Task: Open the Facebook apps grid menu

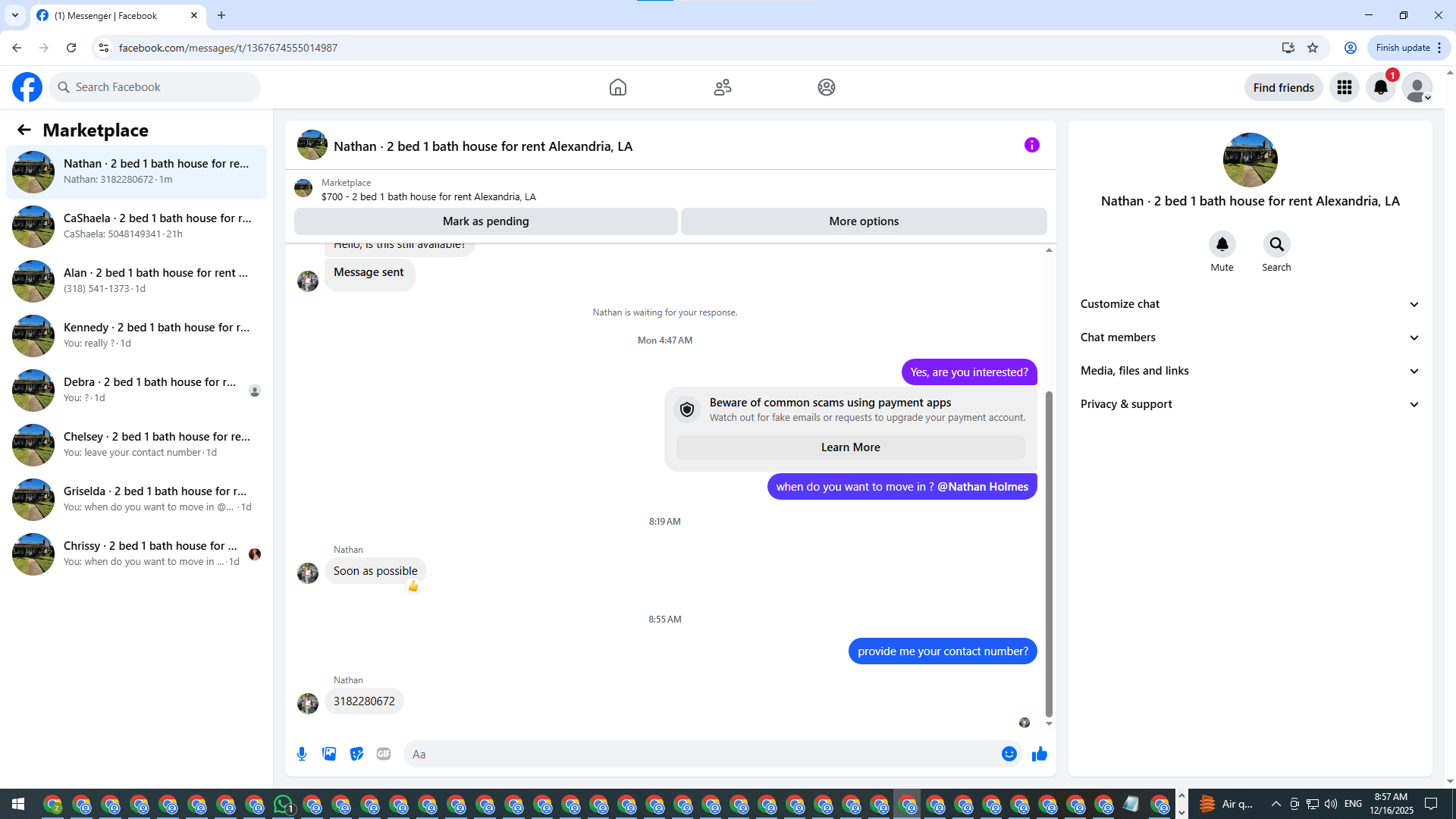Action: (1345, 87)
